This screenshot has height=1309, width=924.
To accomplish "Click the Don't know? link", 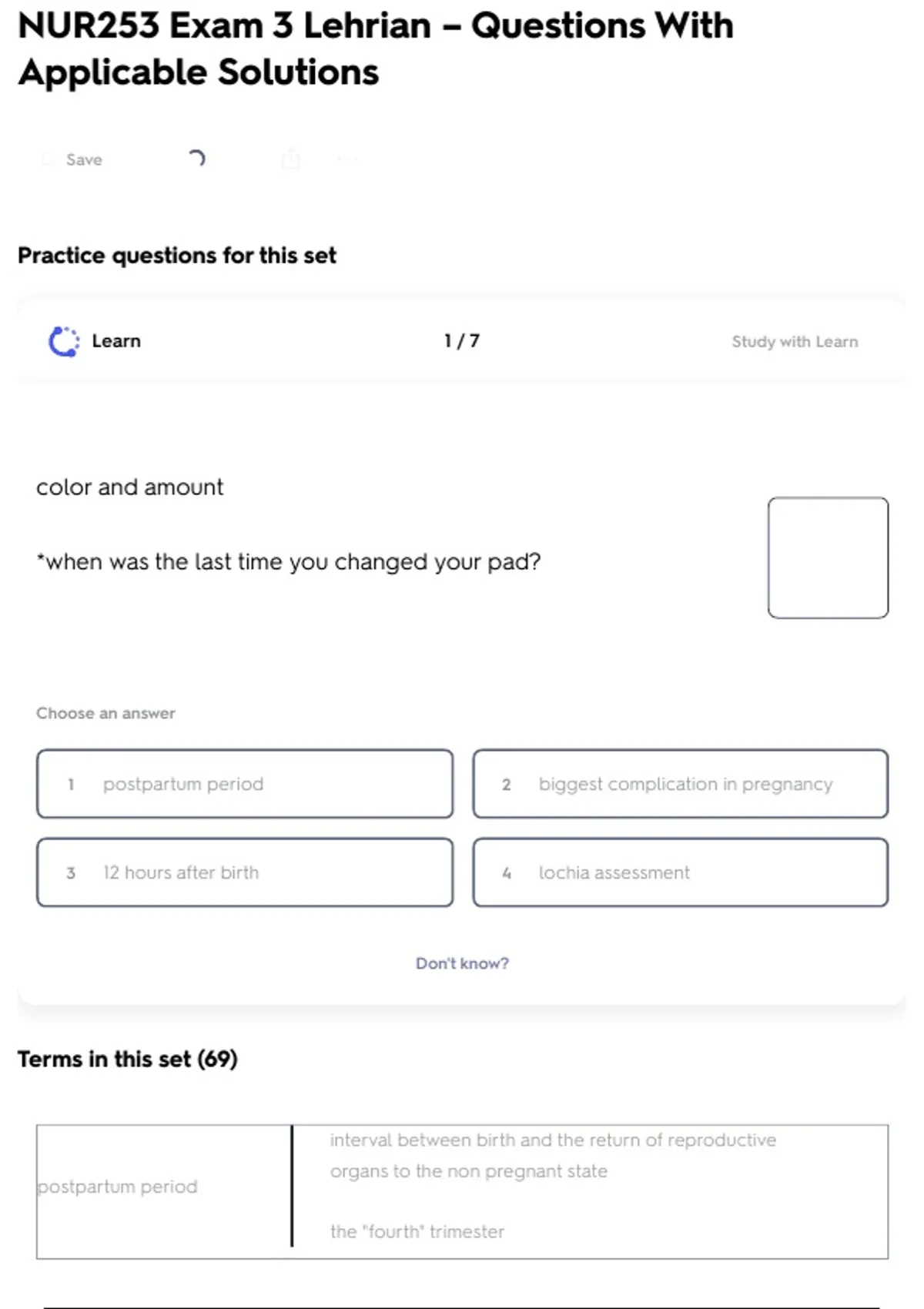I will [462, 963].
